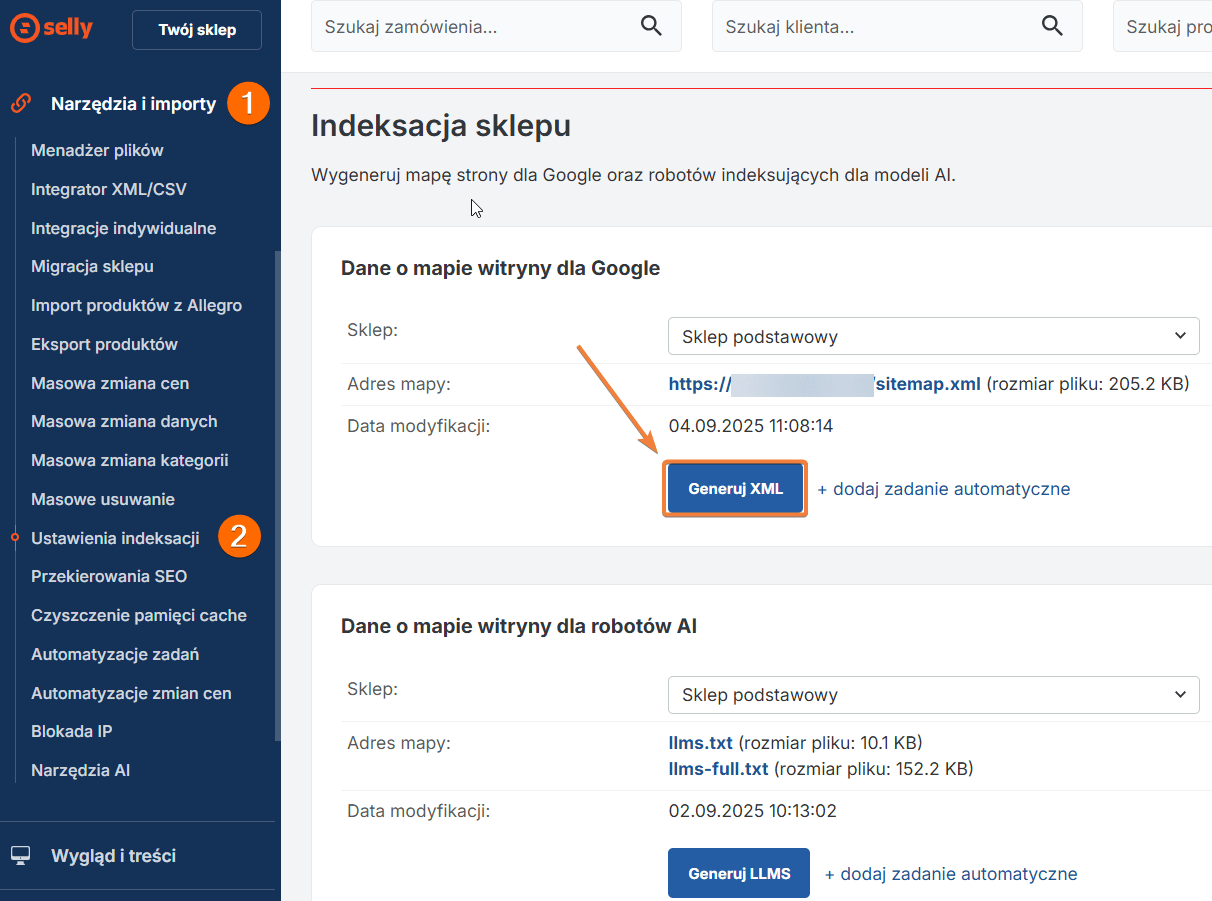Open the Twój sklep button
The image size is (1212, 901).
tap(197, 30)
